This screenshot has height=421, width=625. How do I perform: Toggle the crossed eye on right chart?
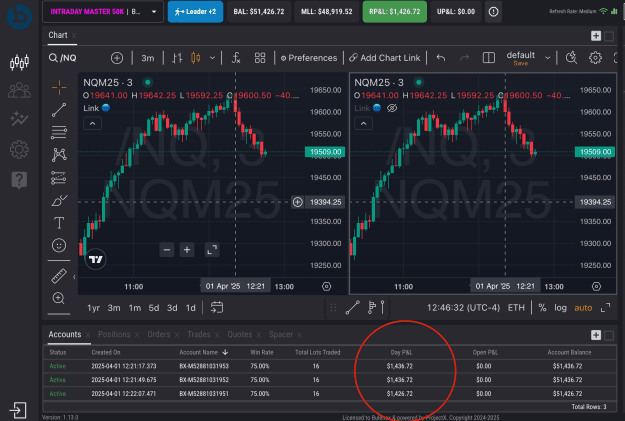(392, 108)
